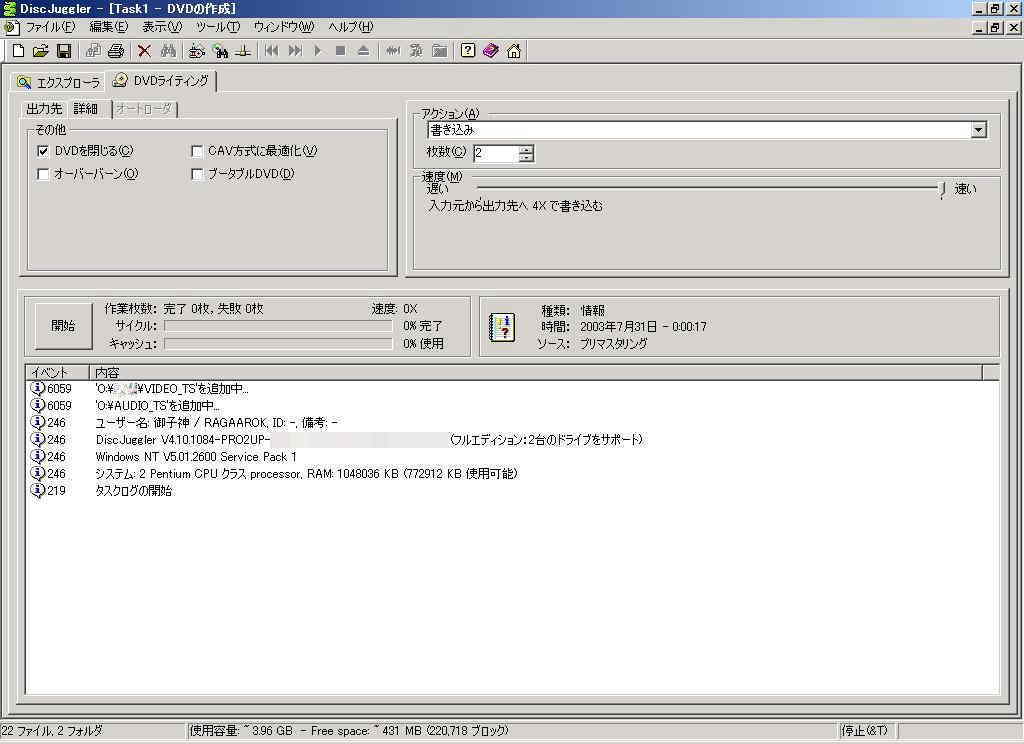Click the eject button in toolbar

(363, 51)
